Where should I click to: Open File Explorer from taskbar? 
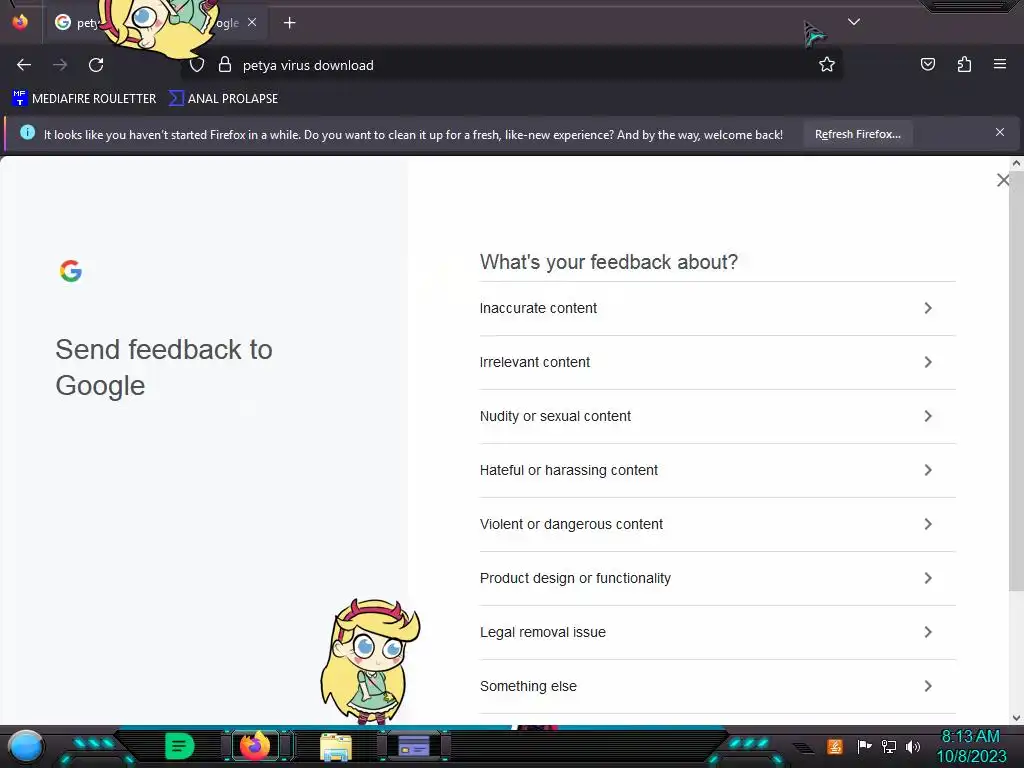(336, 747)
